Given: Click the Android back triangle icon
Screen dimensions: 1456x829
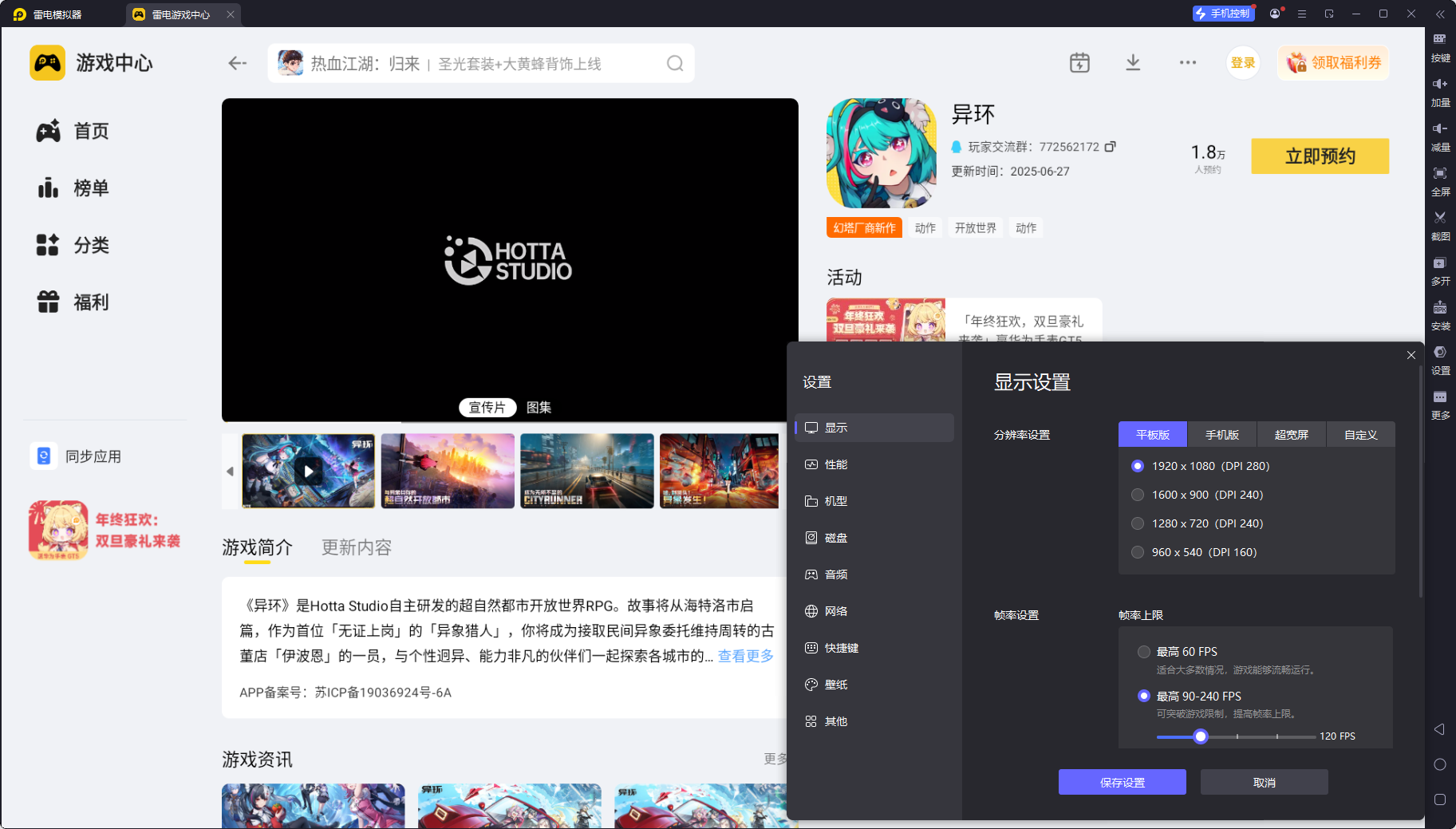Looking at the screenshot, I should (x=1439, y=729).
